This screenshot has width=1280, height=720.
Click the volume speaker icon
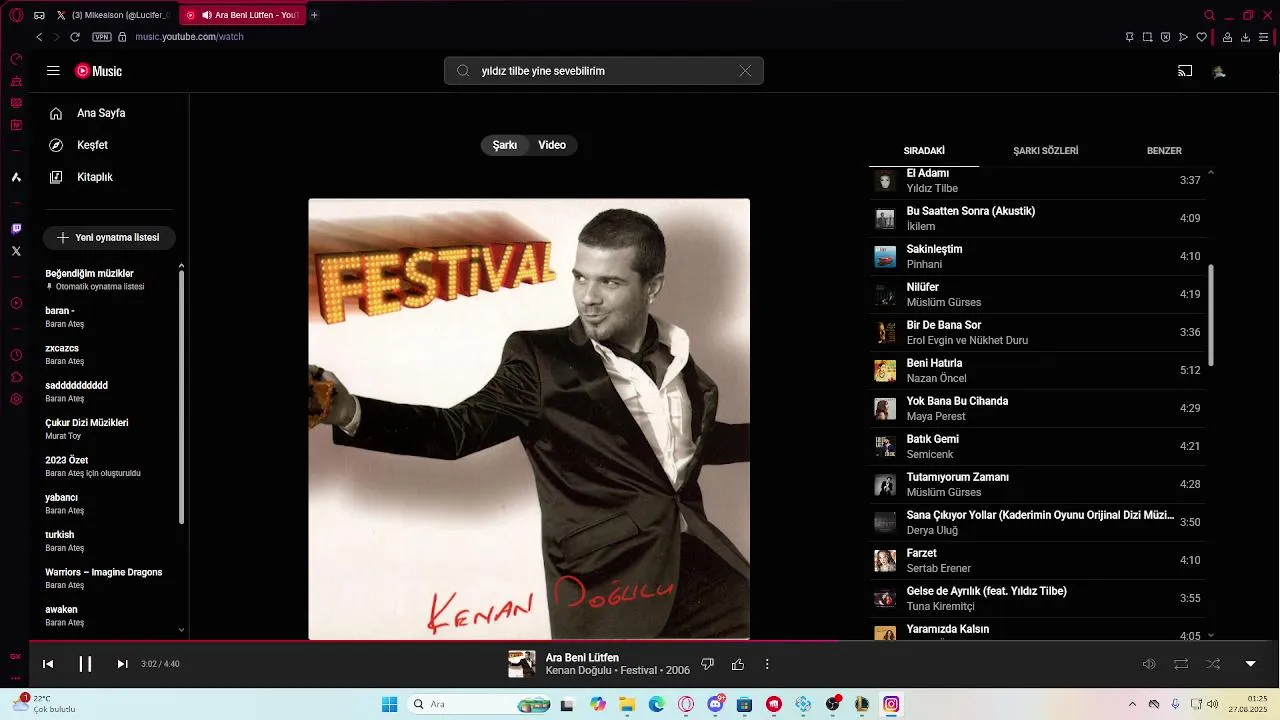point(1149,664)
